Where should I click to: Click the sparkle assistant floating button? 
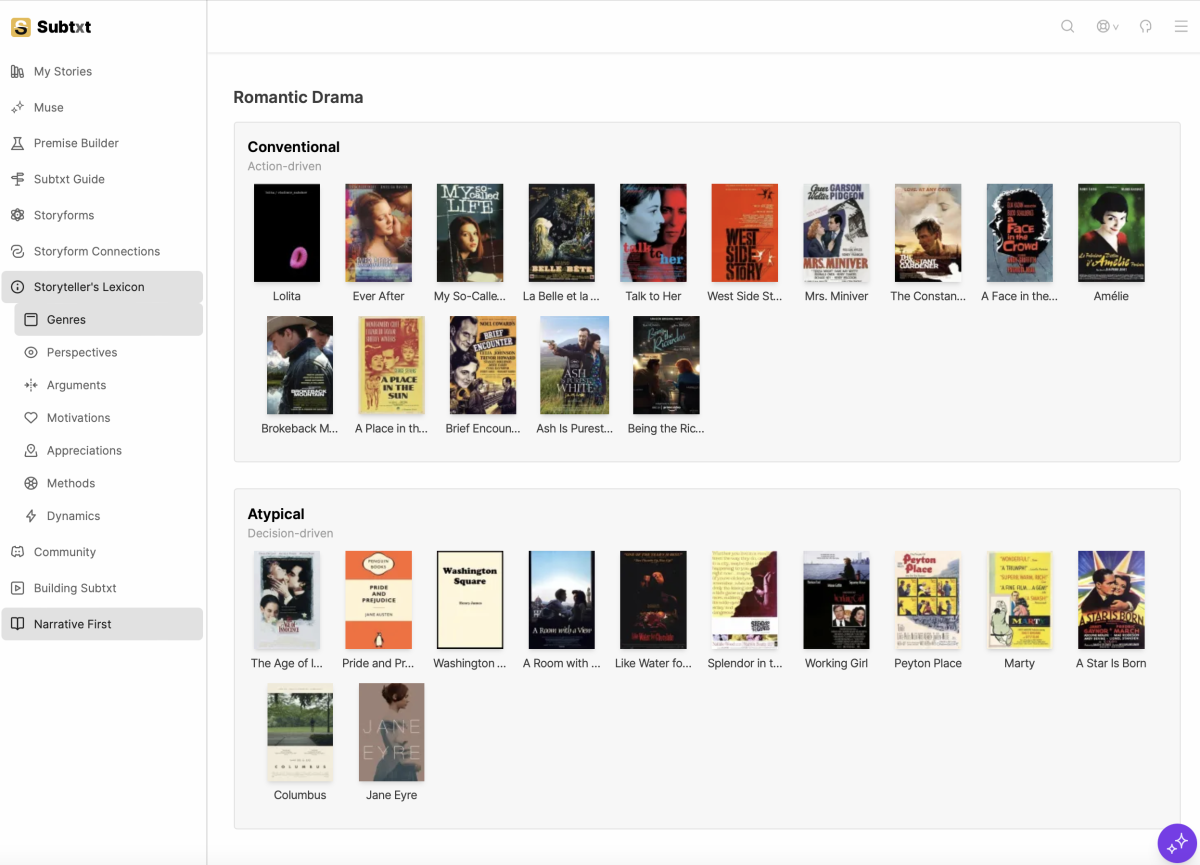pos(1177,843)
